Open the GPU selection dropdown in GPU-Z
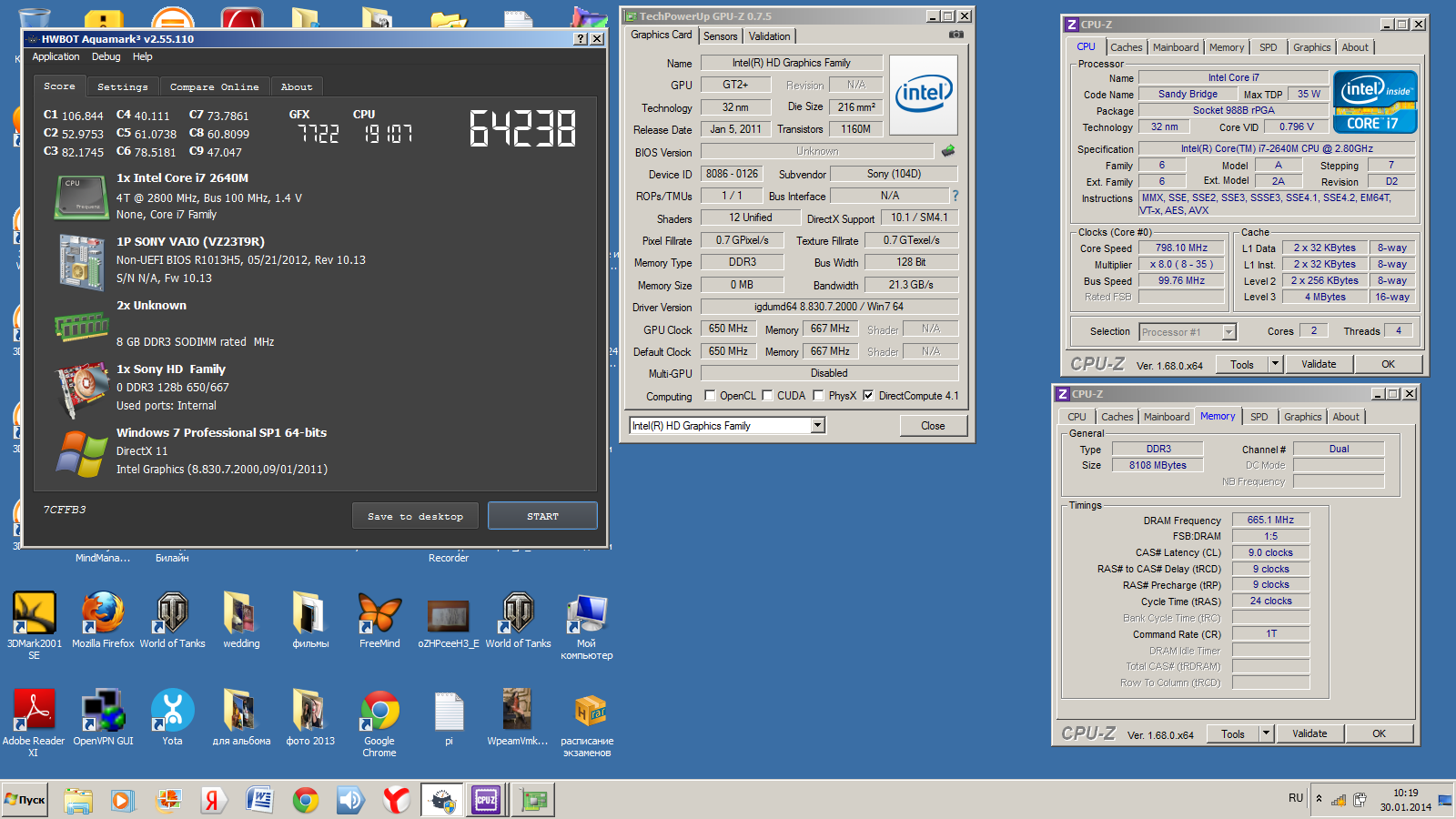Image resolution: width=1456 pixels, height=819 pixels. coord(817,425)
